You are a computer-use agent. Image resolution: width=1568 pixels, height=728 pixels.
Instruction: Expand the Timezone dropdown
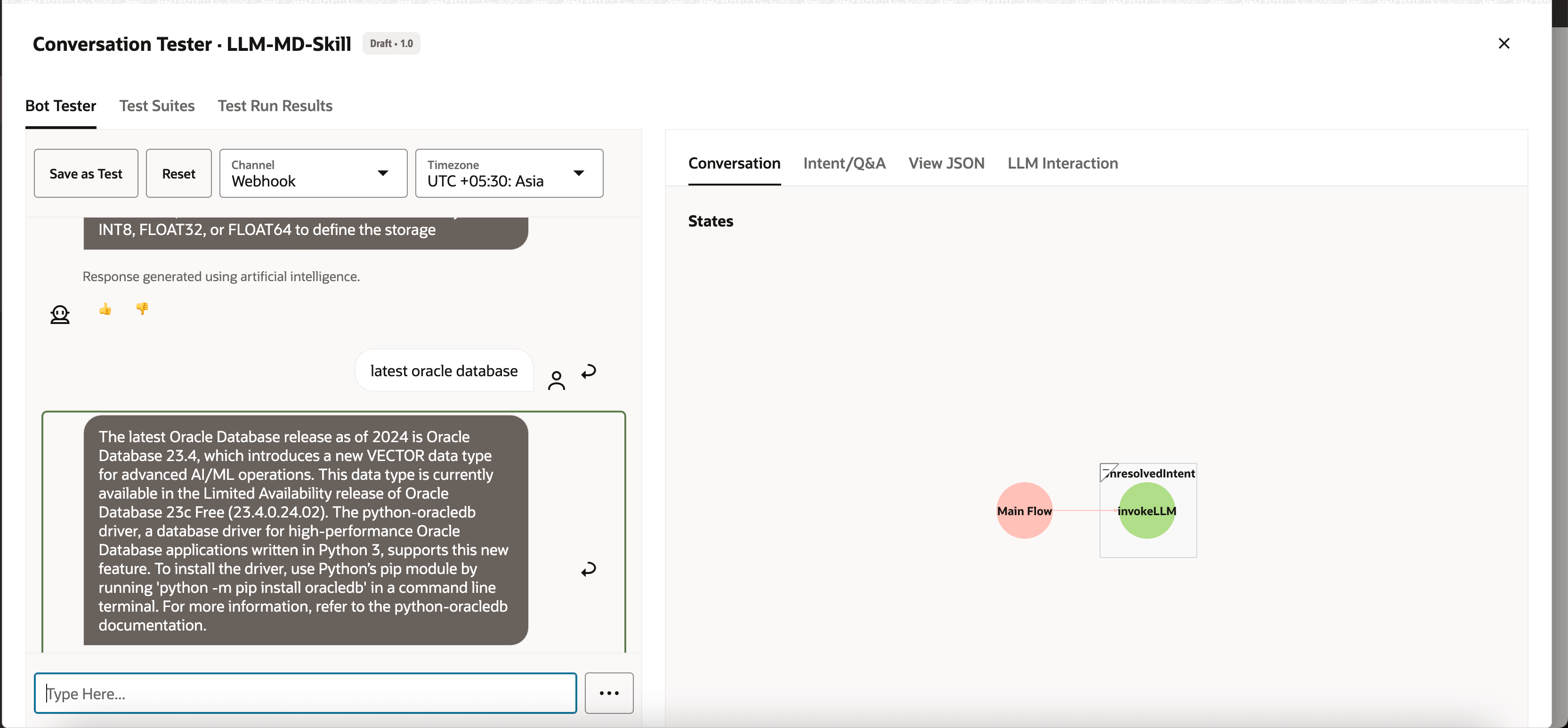coord(509,173)
